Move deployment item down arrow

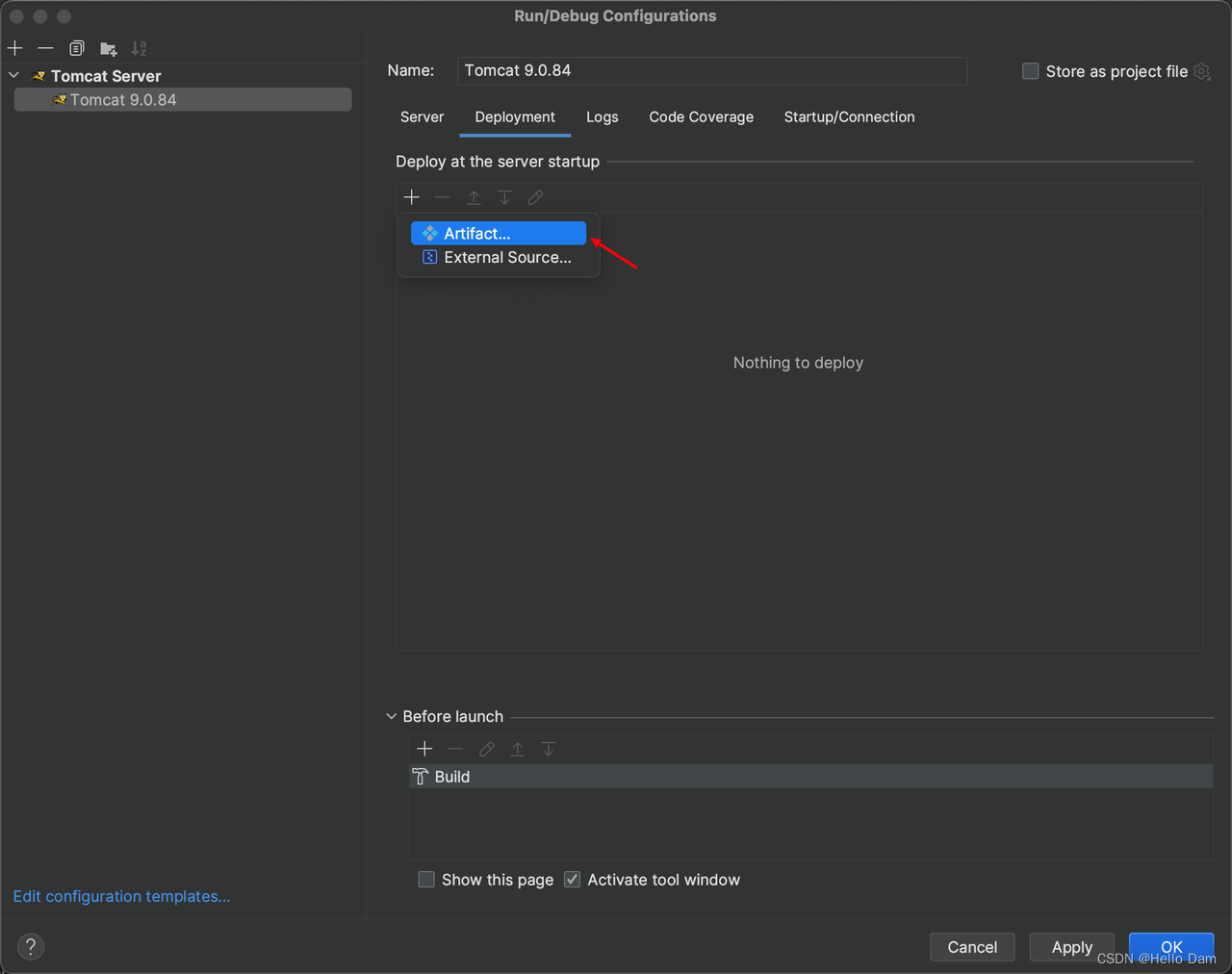(x=504, y=197)
